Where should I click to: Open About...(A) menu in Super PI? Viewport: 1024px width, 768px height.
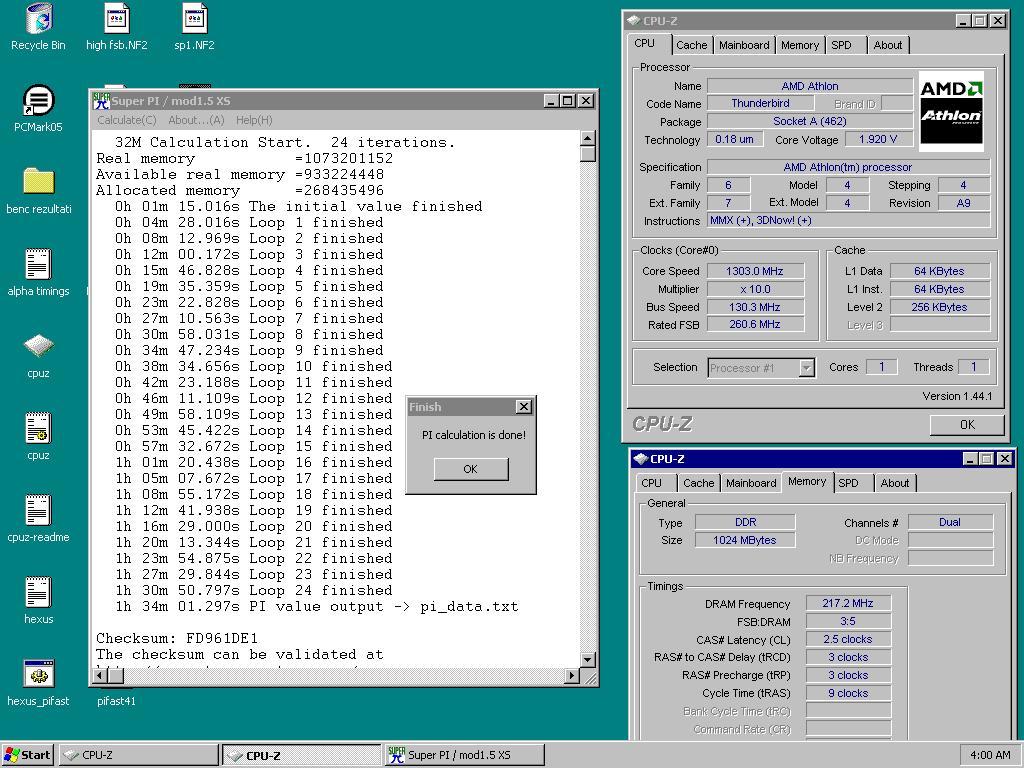(x=196, y=120)
